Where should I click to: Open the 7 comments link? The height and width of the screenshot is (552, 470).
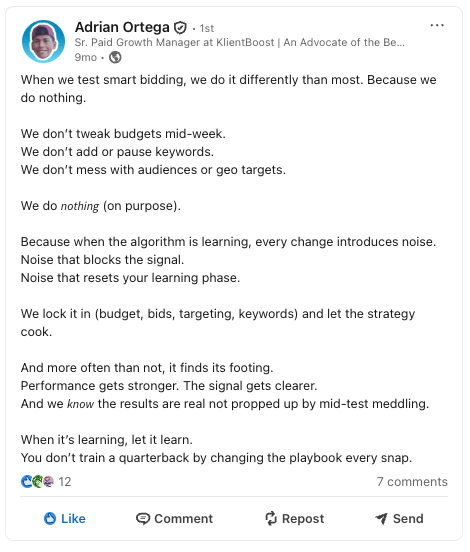pos(412,482)
